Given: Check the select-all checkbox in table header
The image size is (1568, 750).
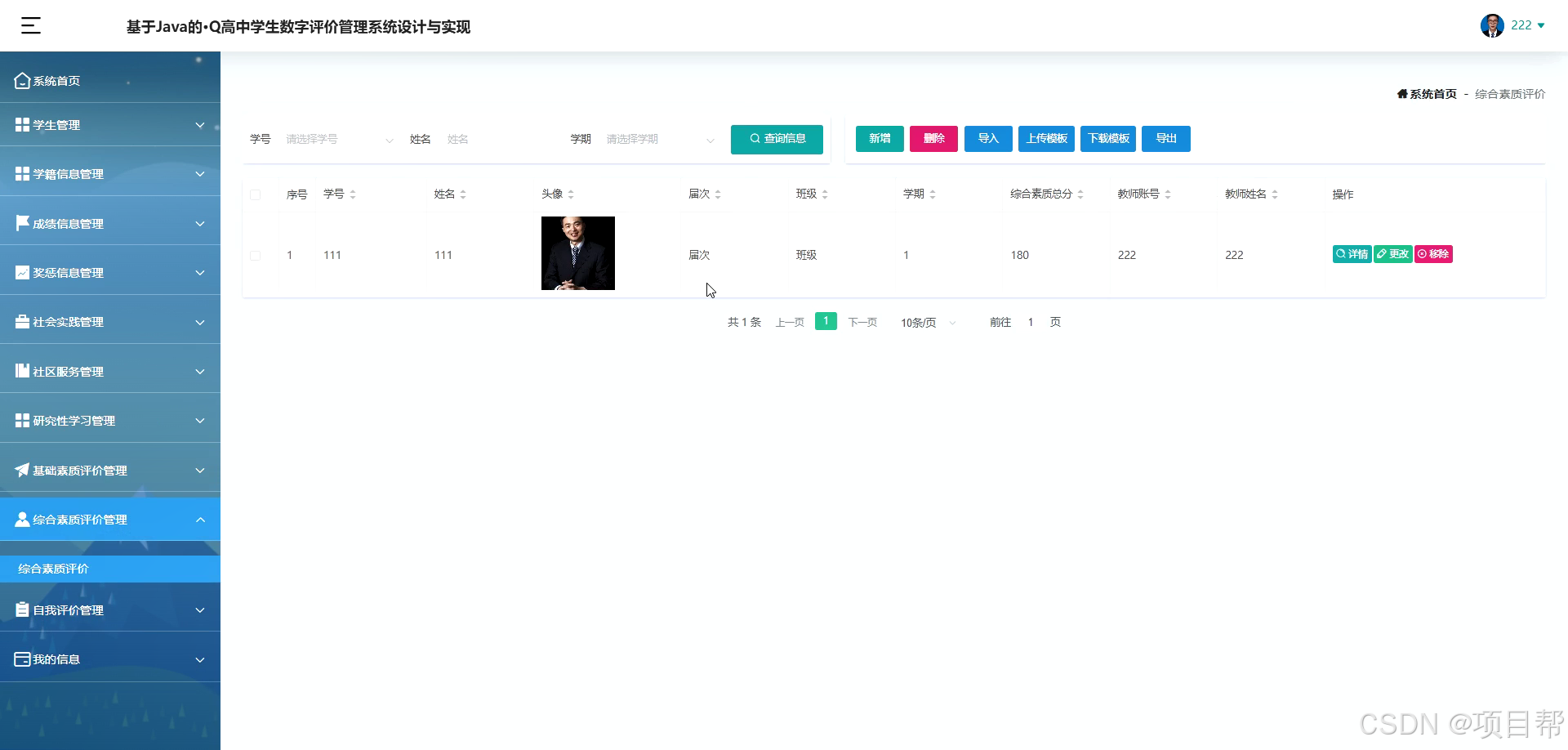Looking at the screenshot, I should [x=256, y=194].
